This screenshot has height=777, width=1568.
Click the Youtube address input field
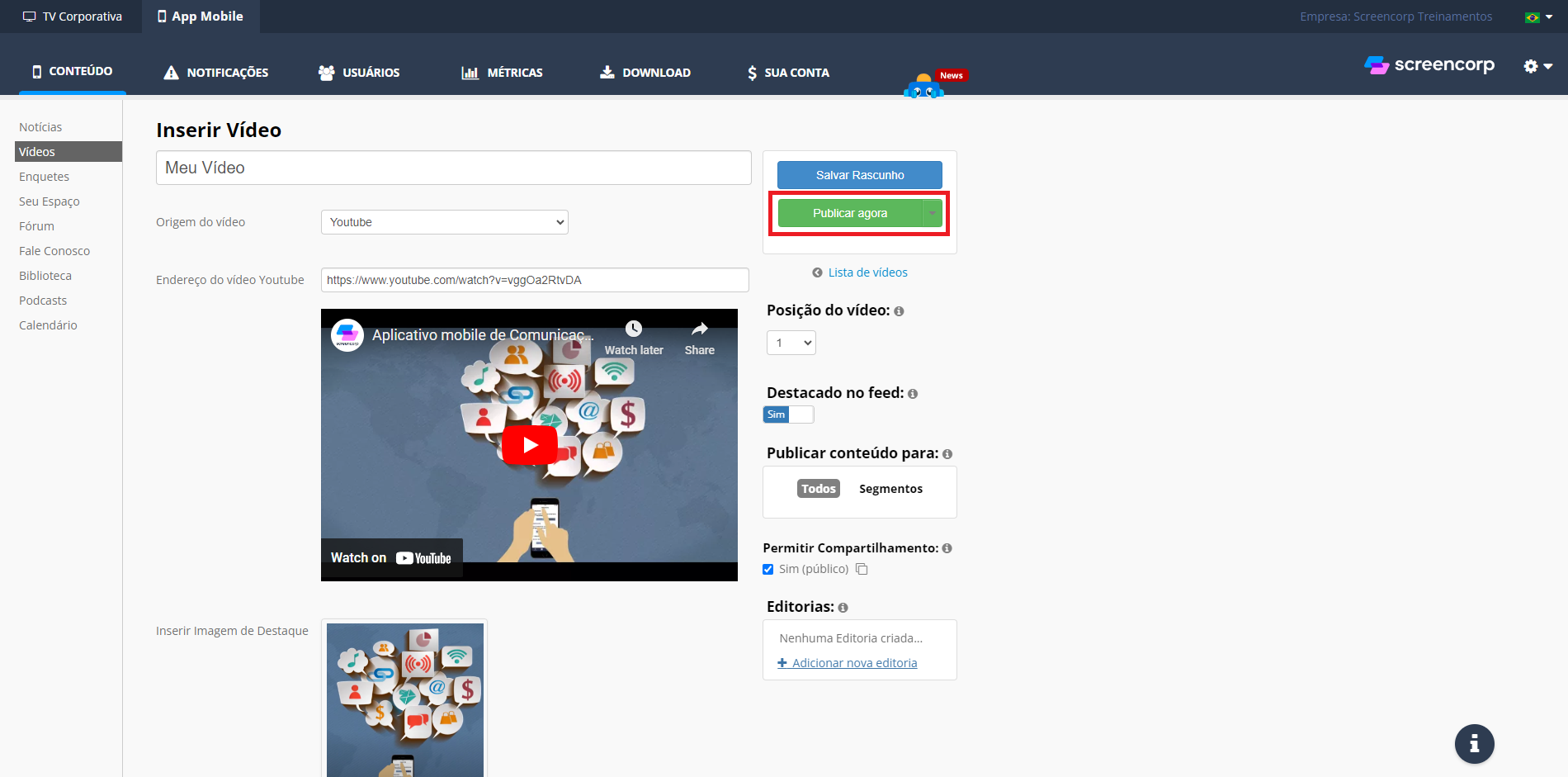pos(535,280)
